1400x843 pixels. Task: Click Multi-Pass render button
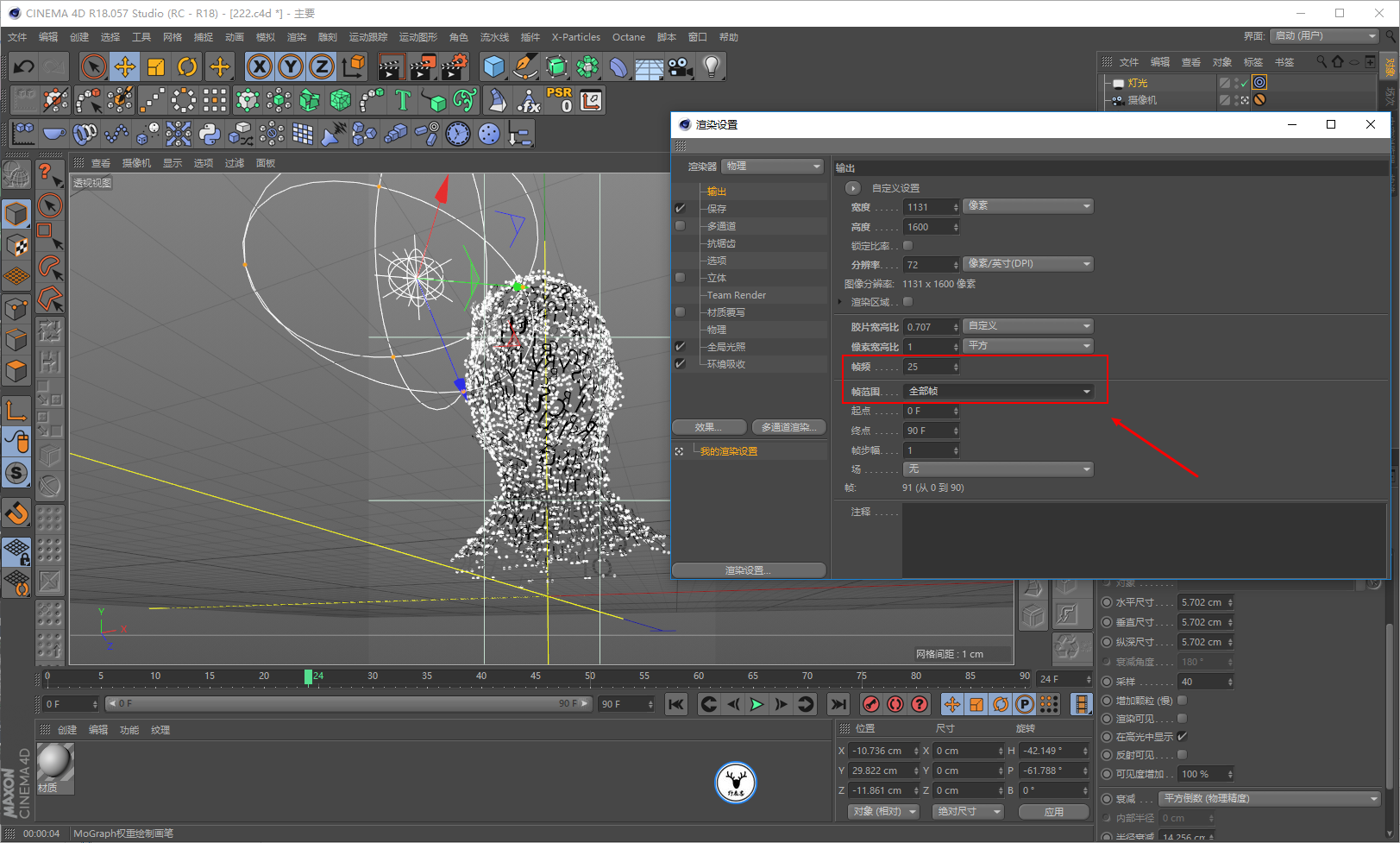point(788,427)
